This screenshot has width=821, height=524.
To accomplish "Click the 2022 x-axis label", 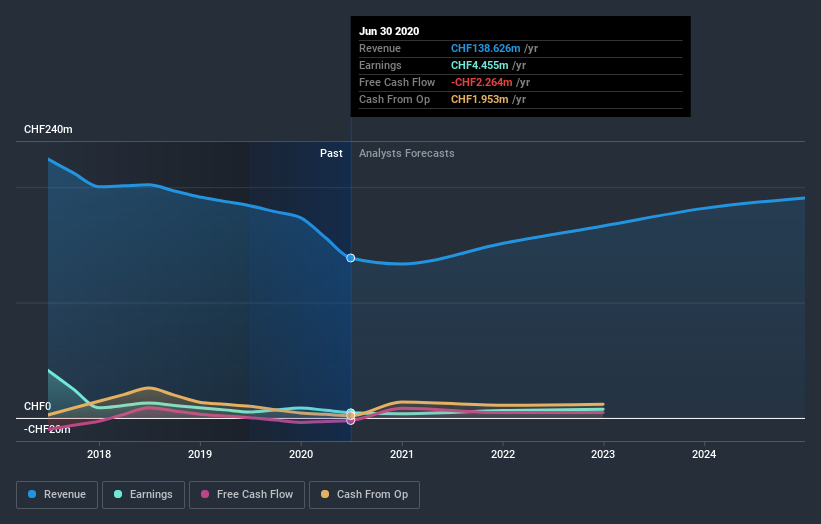I will (503, 454).
